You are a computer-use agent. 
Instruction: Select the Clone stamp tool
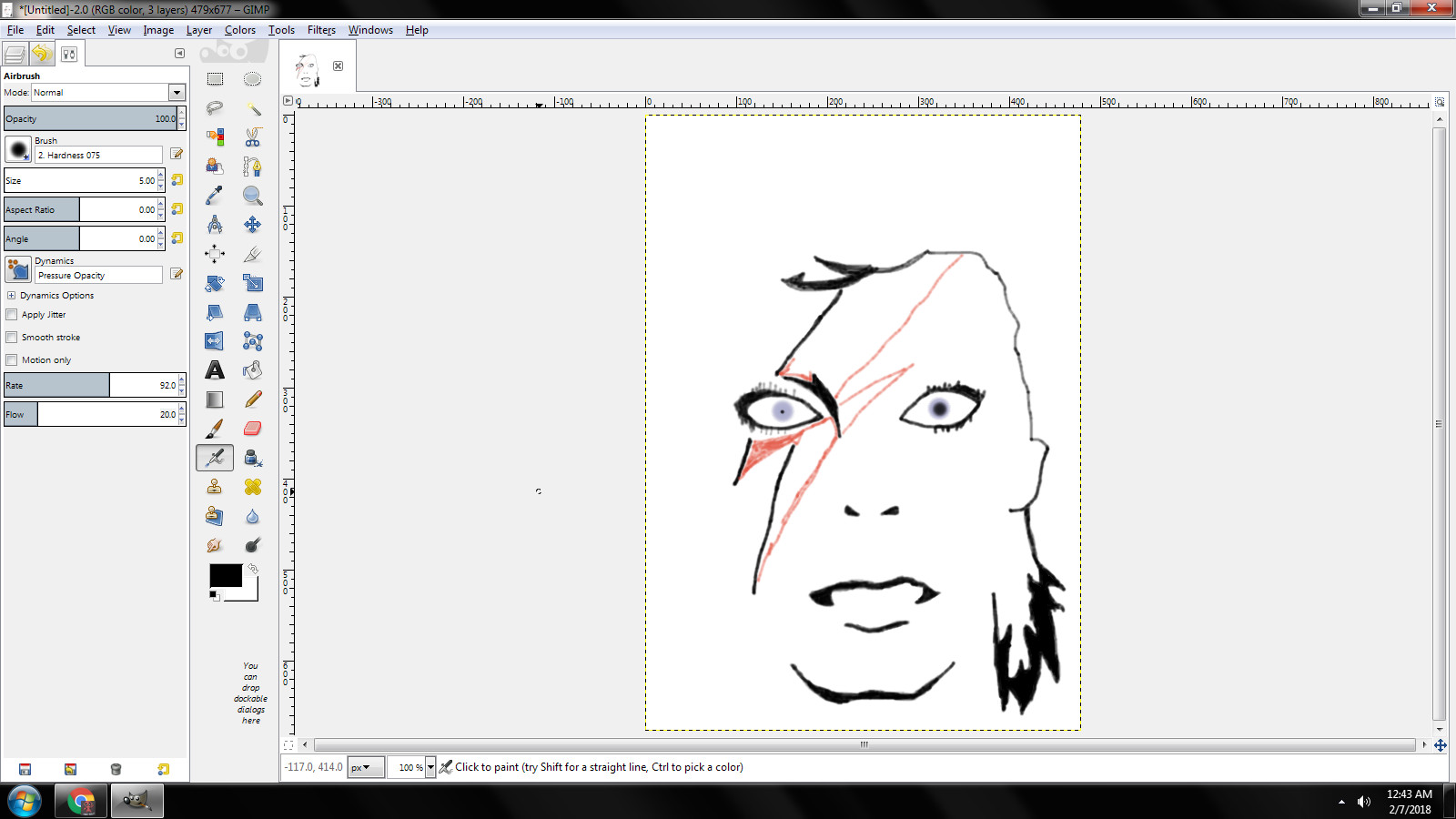(x=215, y=487)
